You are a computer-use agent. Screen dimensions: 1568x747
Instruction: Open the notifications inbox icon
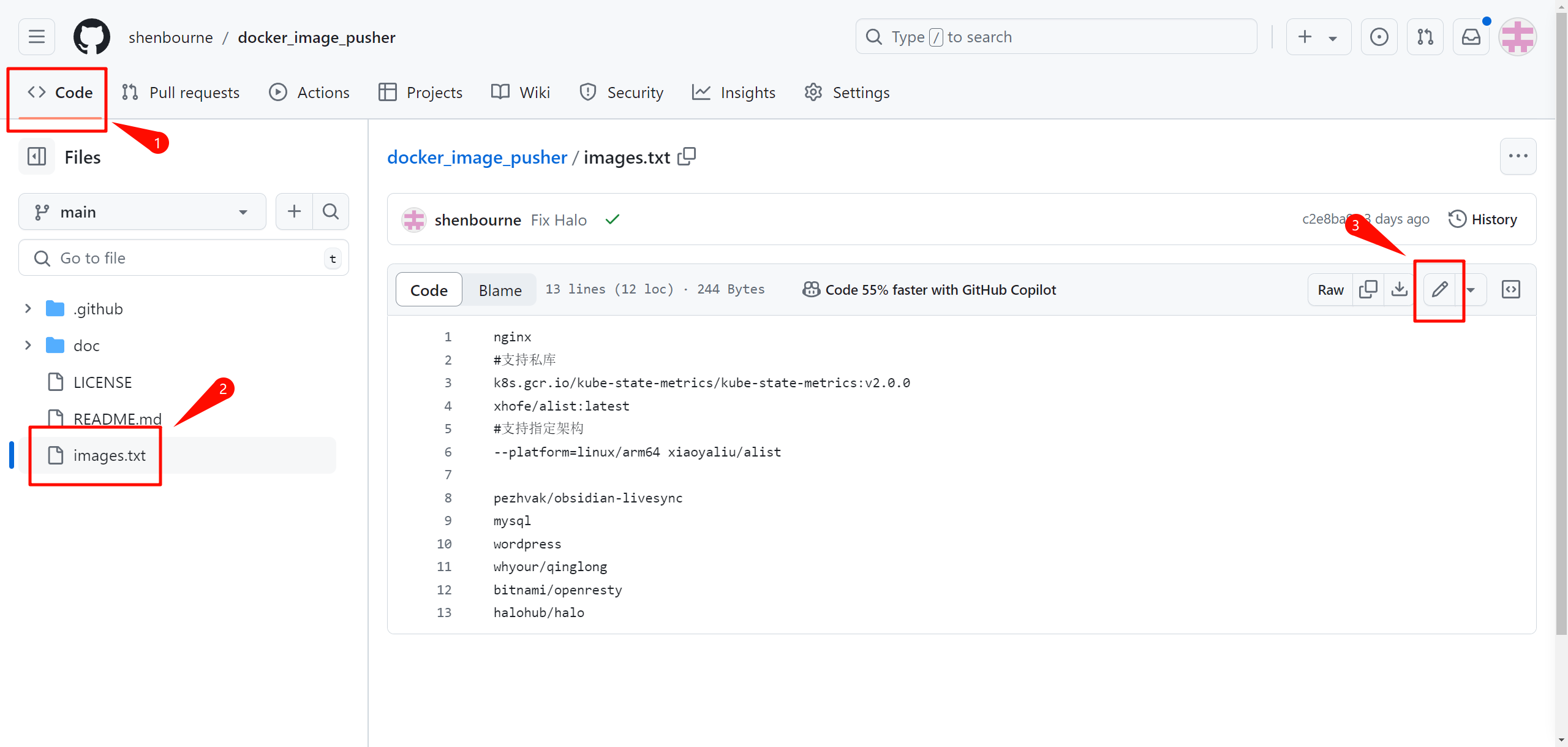[x=1471, y=37]
